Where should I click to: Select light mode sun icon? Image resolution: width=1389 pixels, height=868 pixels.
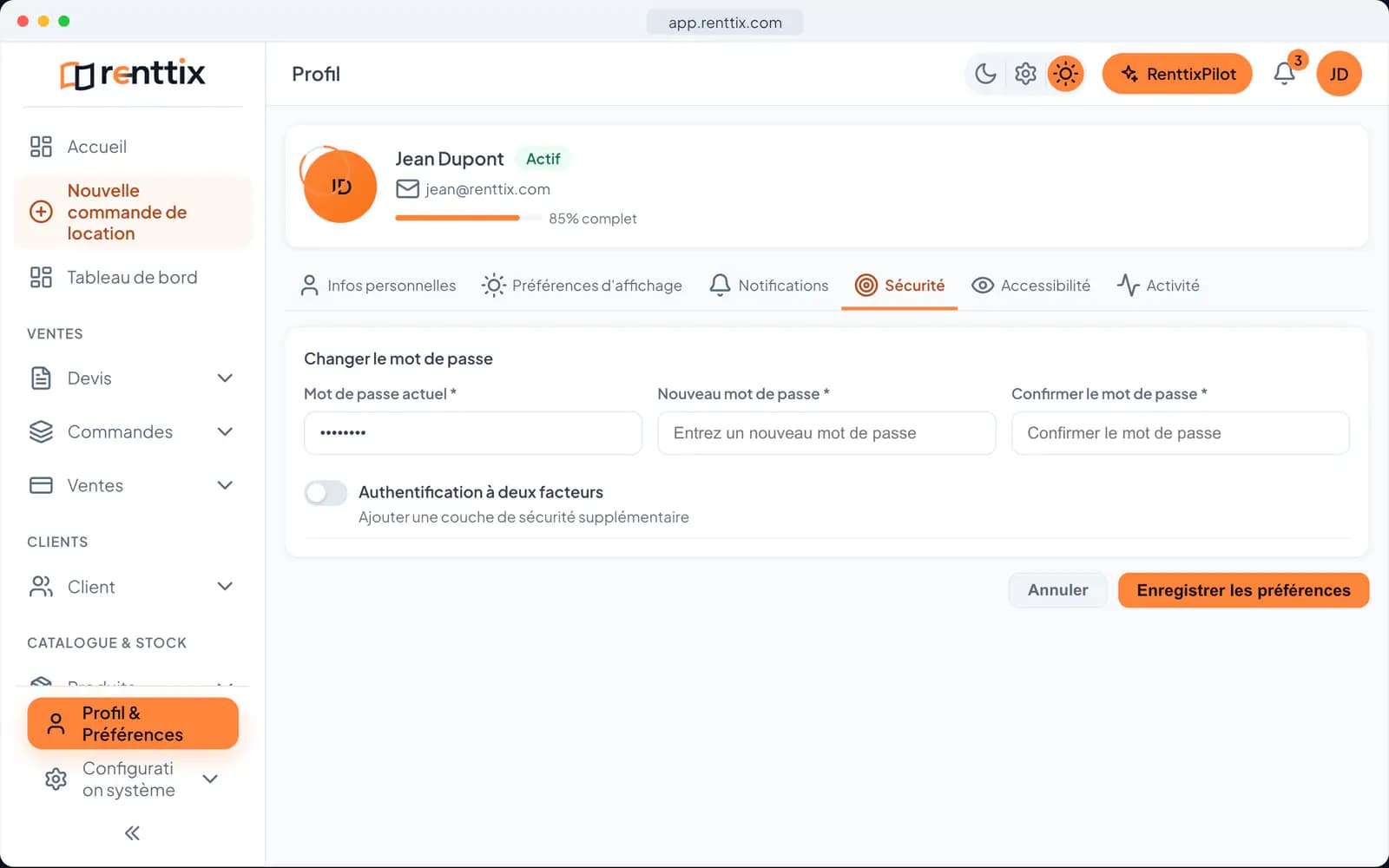tap(1065, 74)
